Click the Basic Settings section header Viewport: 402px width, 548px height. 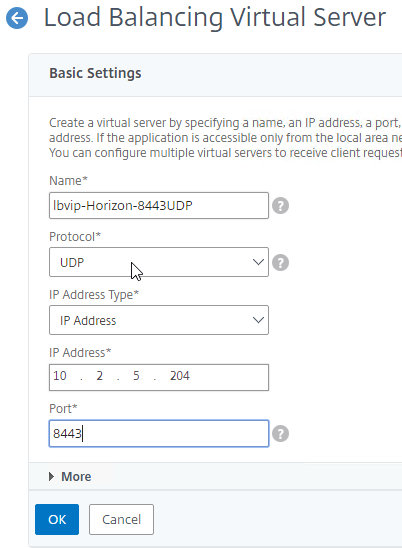[95, 73]
